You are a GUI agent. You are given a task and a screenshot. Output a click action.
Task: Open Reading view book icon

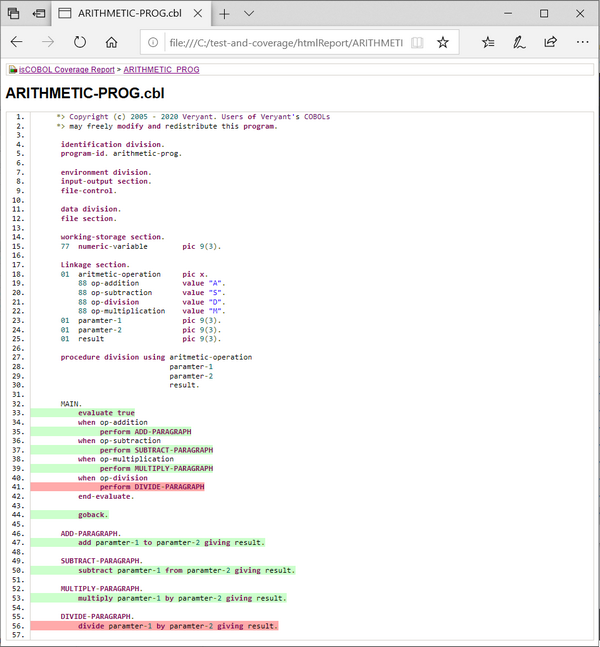417,42
